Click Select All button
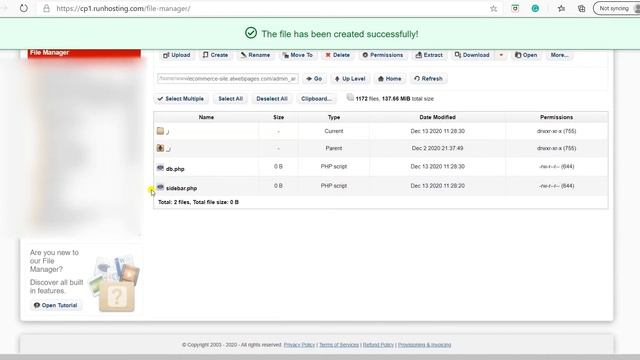Viewport: 640px width, 360px height. (231, 99)
